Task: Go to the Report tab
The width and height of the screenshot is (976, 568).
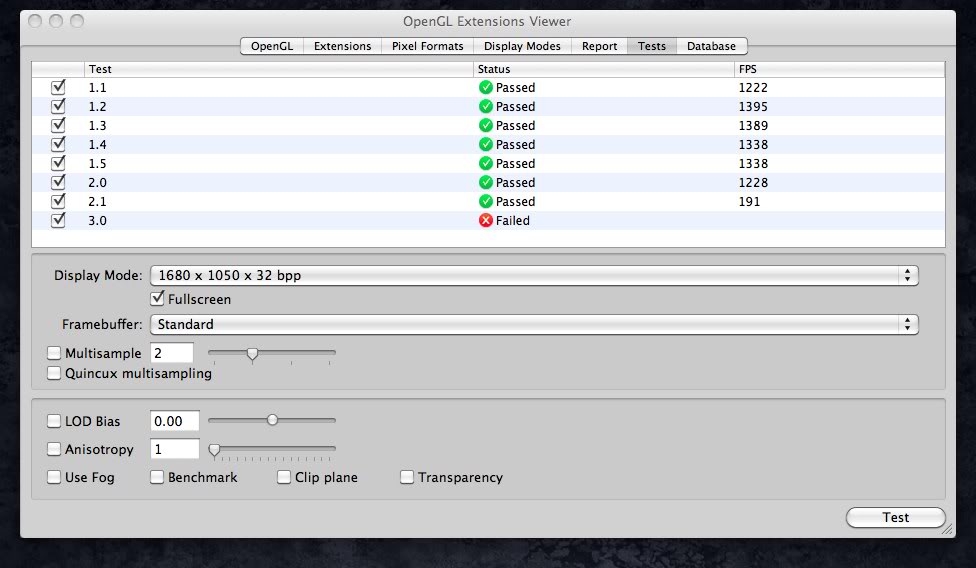Action: (599, 46)
